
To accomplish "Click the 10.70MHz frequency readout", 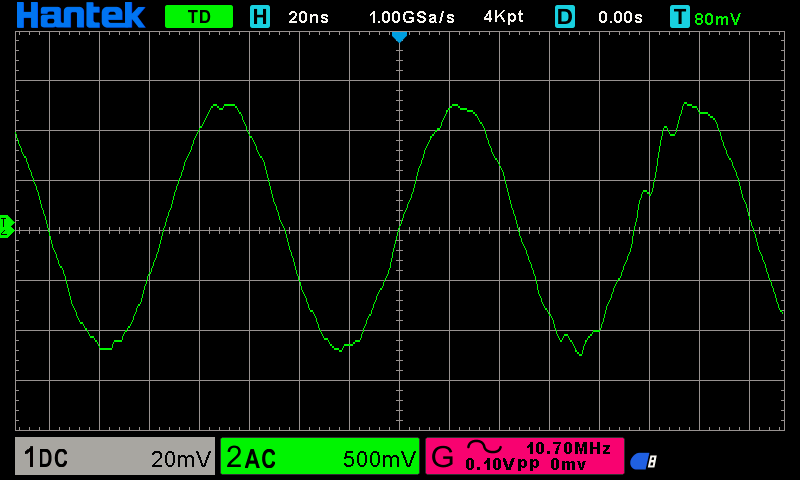I will [x=568, y=448].
